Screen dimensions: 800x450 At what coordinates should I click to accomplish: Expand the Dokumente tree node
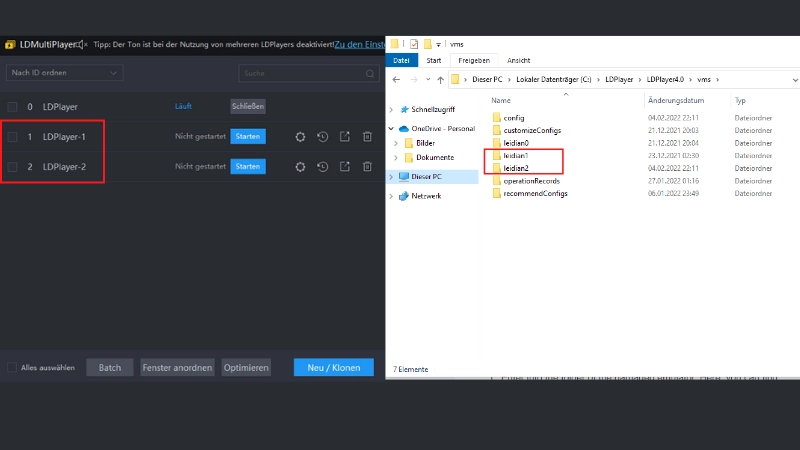[x=396, y=158]
